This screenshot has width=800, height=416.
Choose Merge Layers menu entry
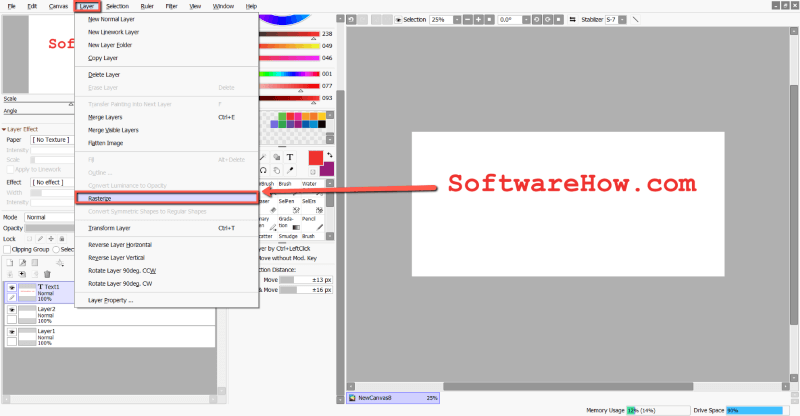(x=167, y=117)
